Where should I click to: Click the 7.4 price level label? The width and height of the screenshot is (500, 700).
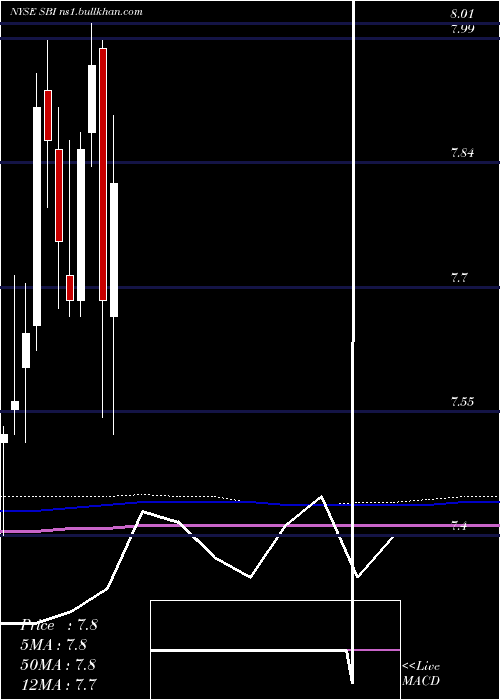[x=458, y=526]
